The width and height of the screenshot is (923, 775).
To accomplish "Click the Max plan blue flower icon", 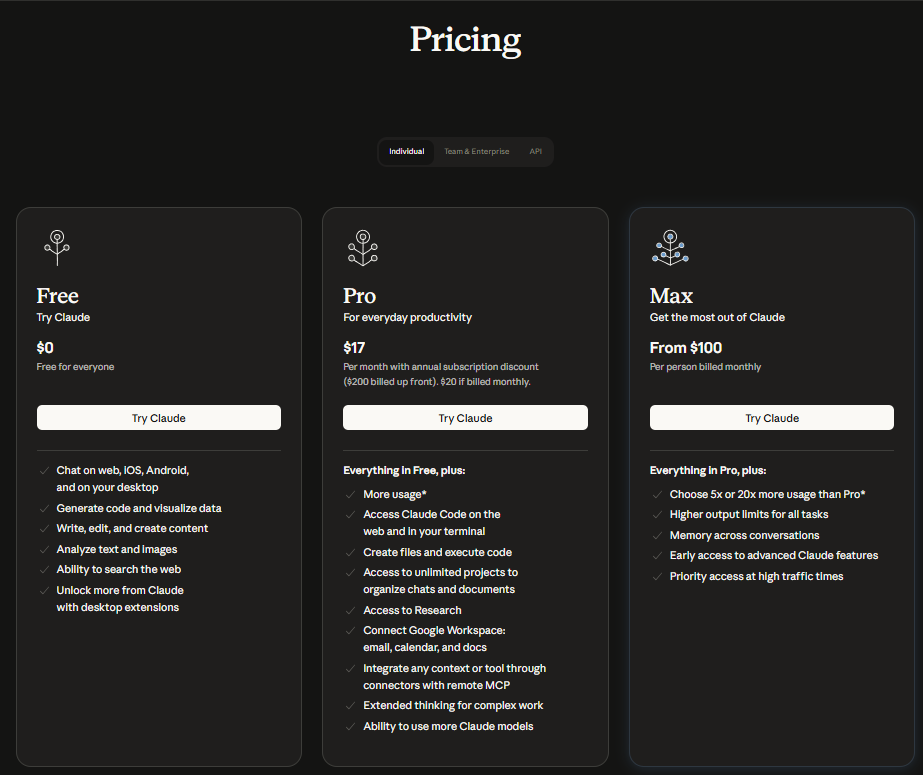I will pyautogui.click(x=670, y=247).
